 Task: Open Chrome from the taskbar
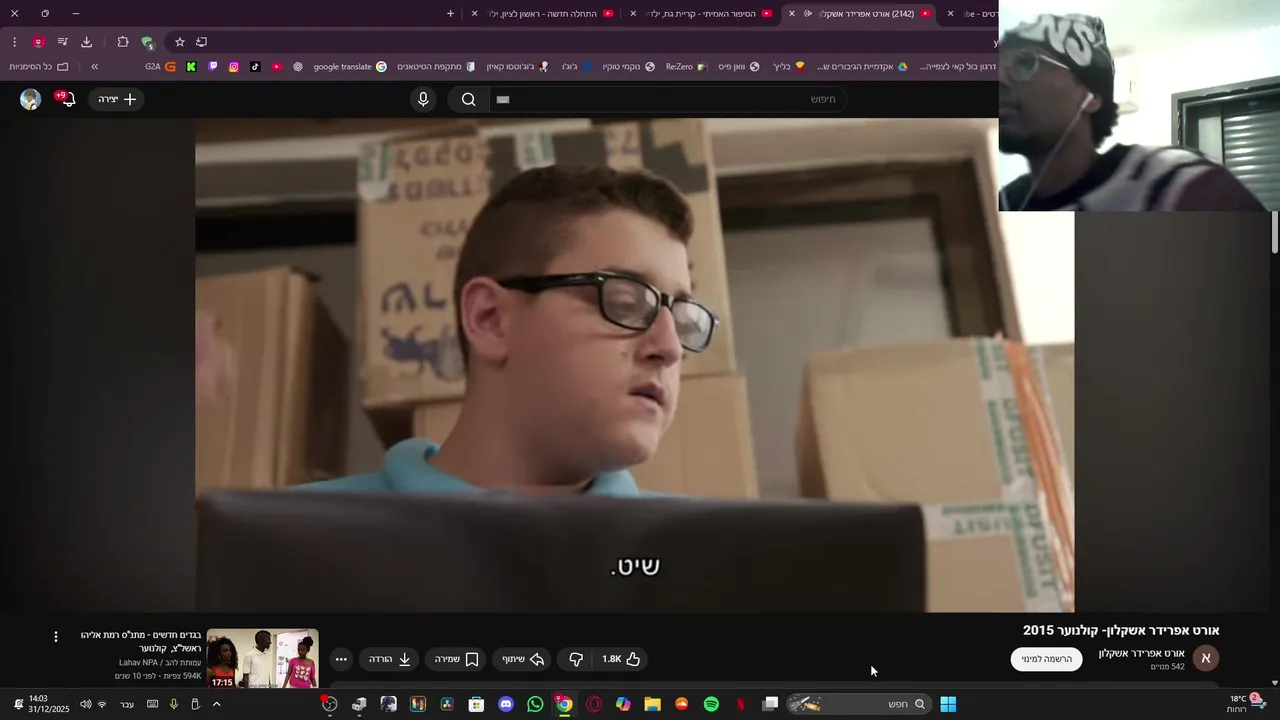coord(564,704)
